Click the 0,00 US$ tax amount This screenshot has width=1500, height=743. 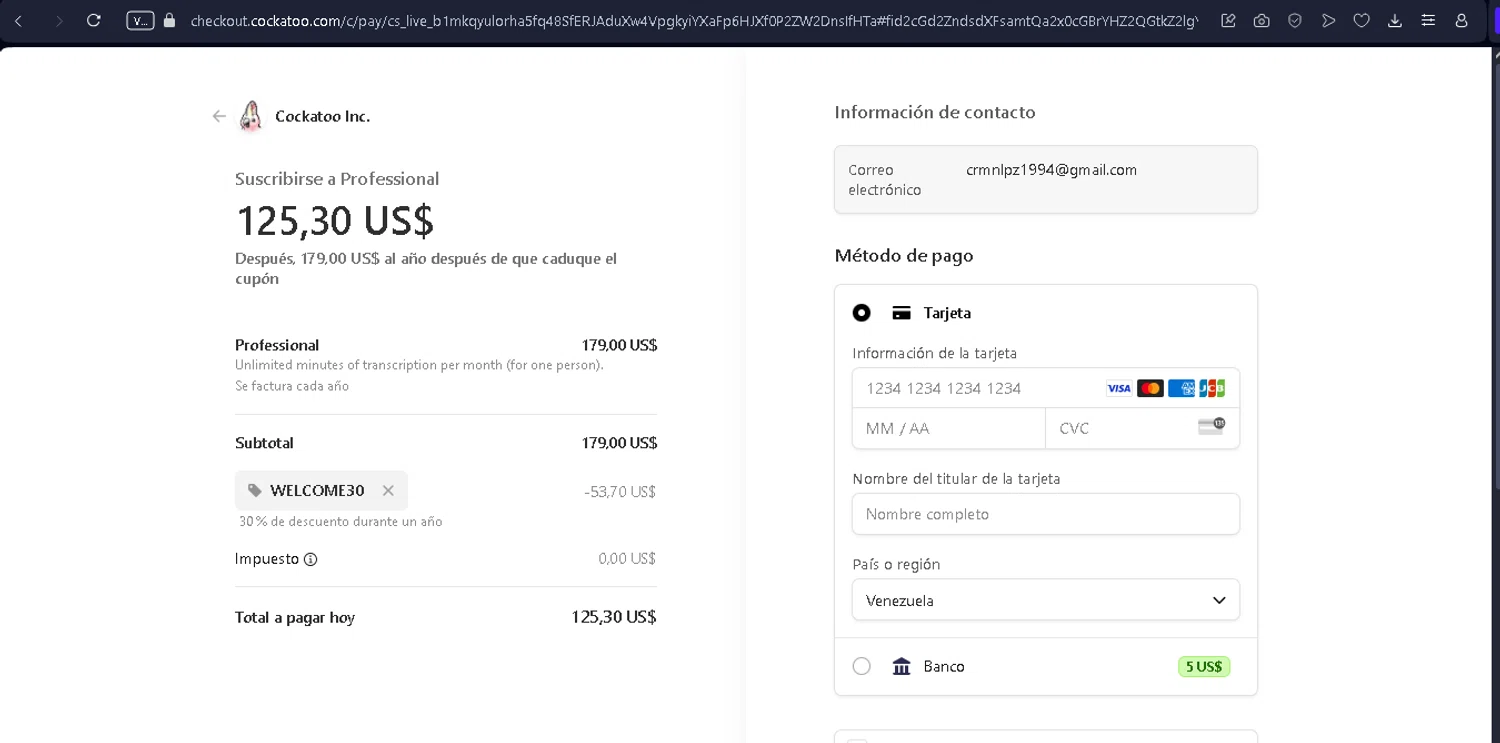(627, 559)
